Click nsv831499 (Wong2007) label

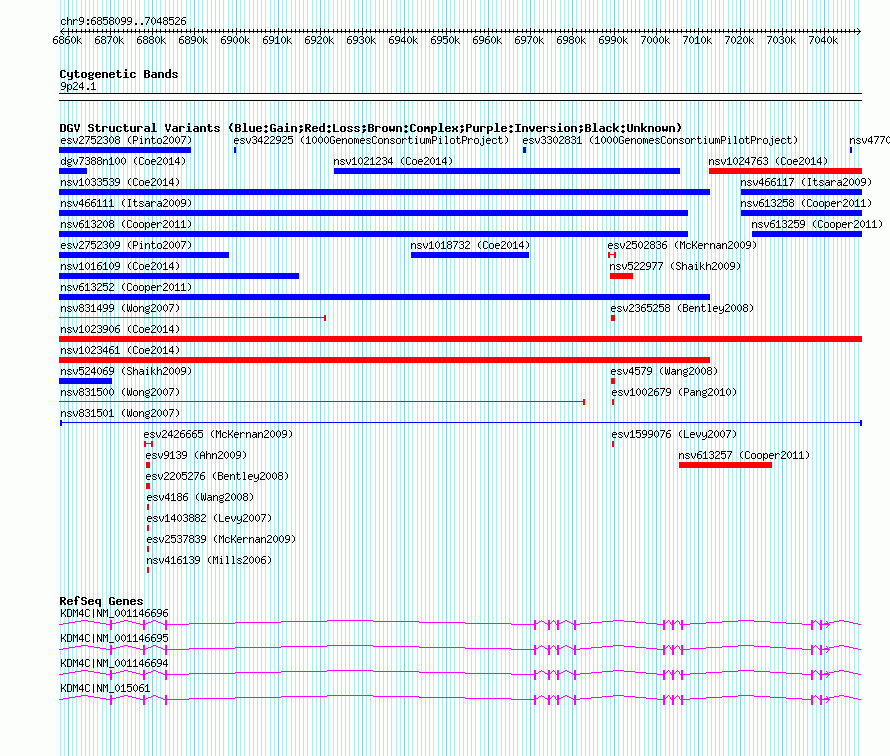pyautogui.click(x=120, y=308)
